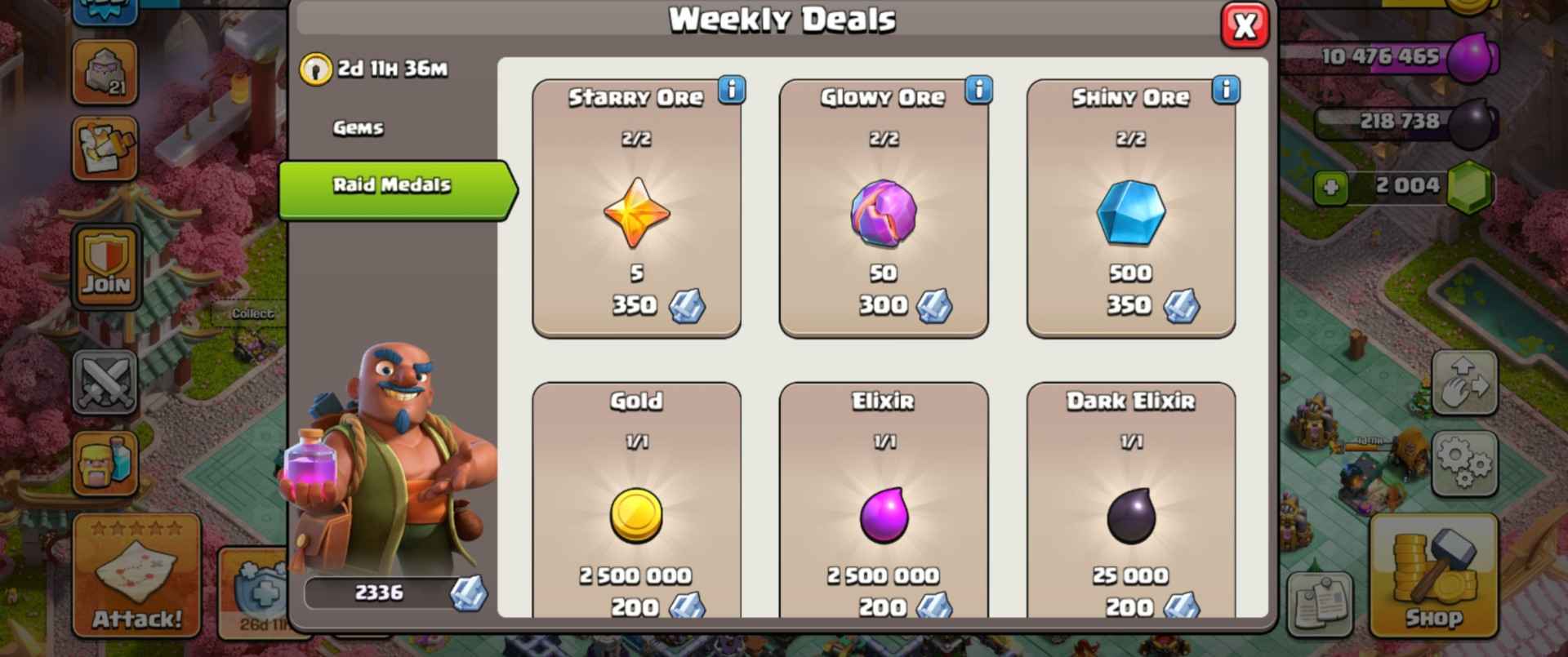Open info for Starry Ore deal
The width and height of the screenshot is (1568, 657).
click(x=732, y=89)
